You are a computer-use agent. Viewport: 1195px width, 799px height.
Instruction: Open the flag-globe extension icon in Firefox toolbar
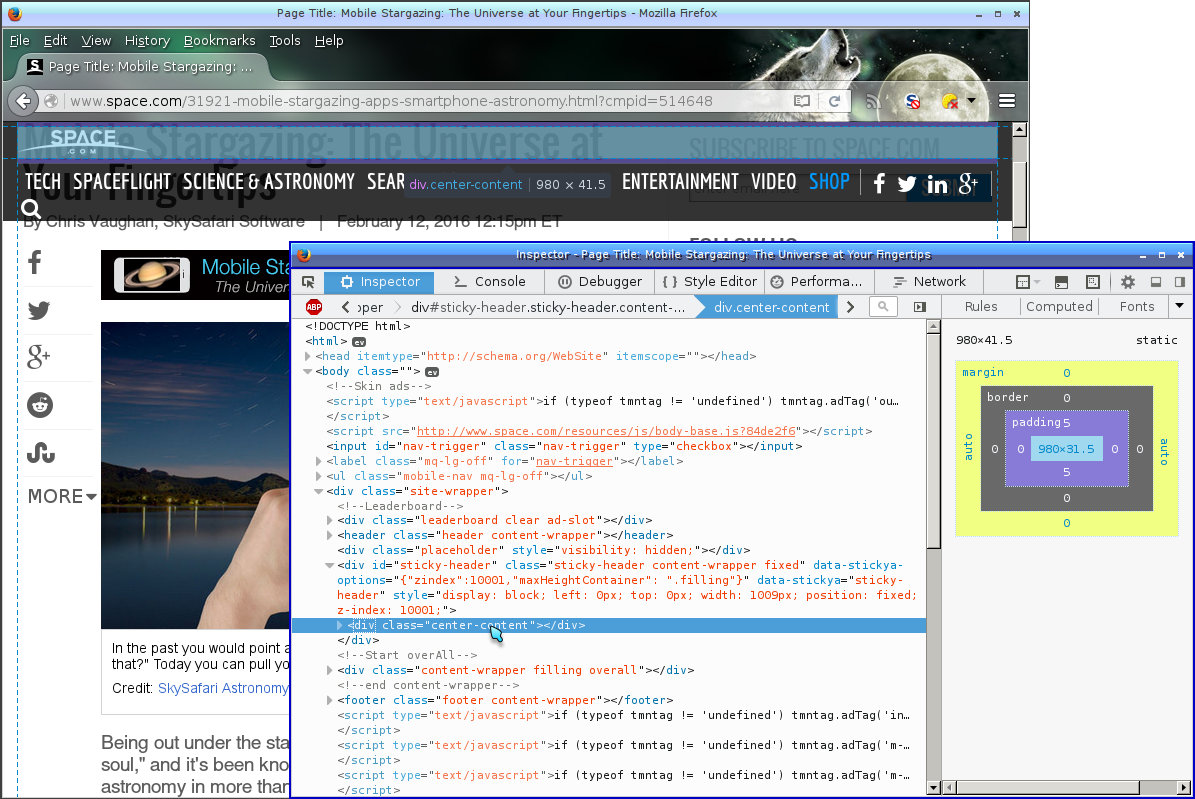pos(912,101)
